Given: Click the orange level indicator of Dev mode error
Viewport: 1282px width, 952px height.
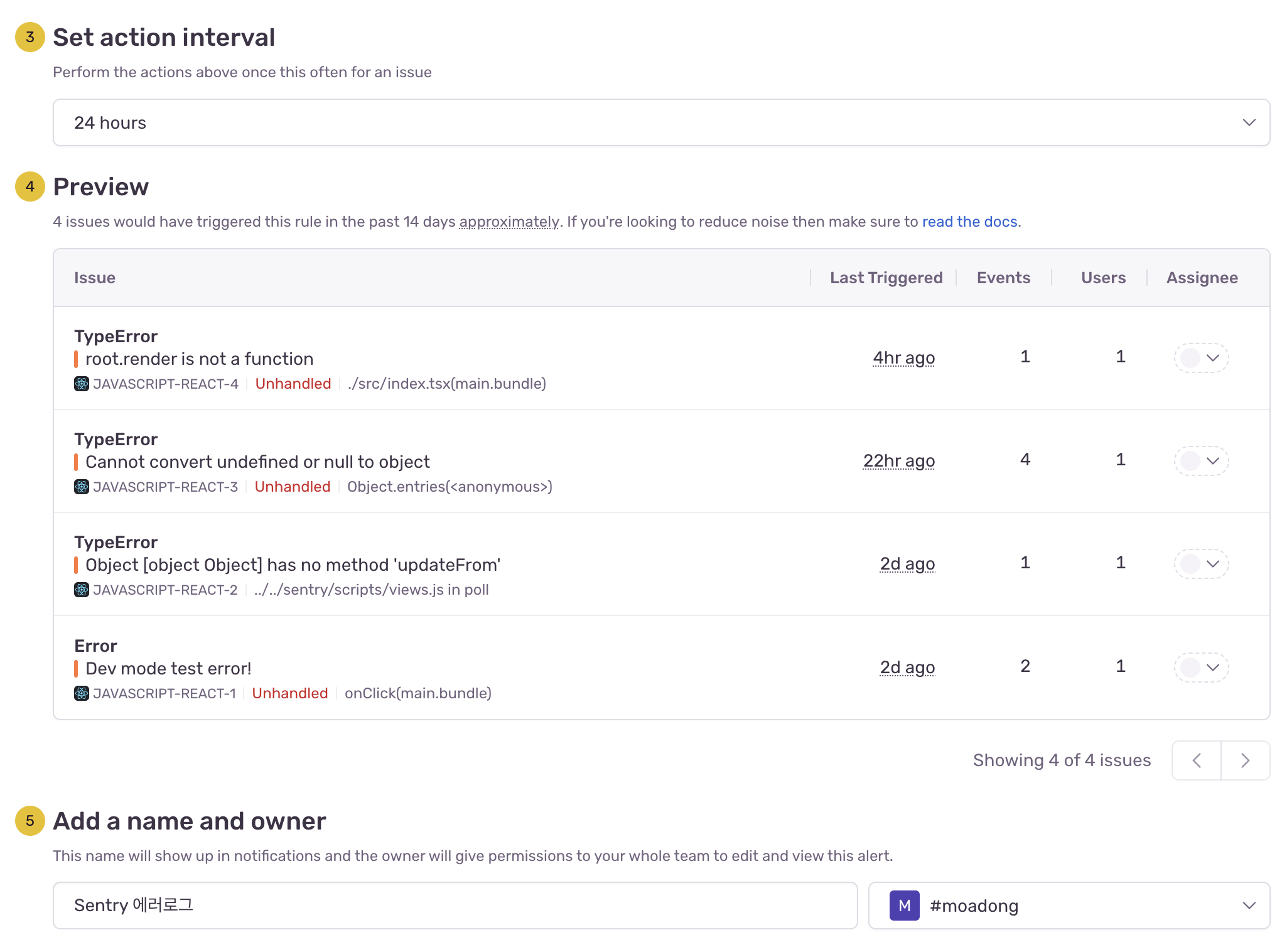Looking at the screenshot, I should click(76, 668).
